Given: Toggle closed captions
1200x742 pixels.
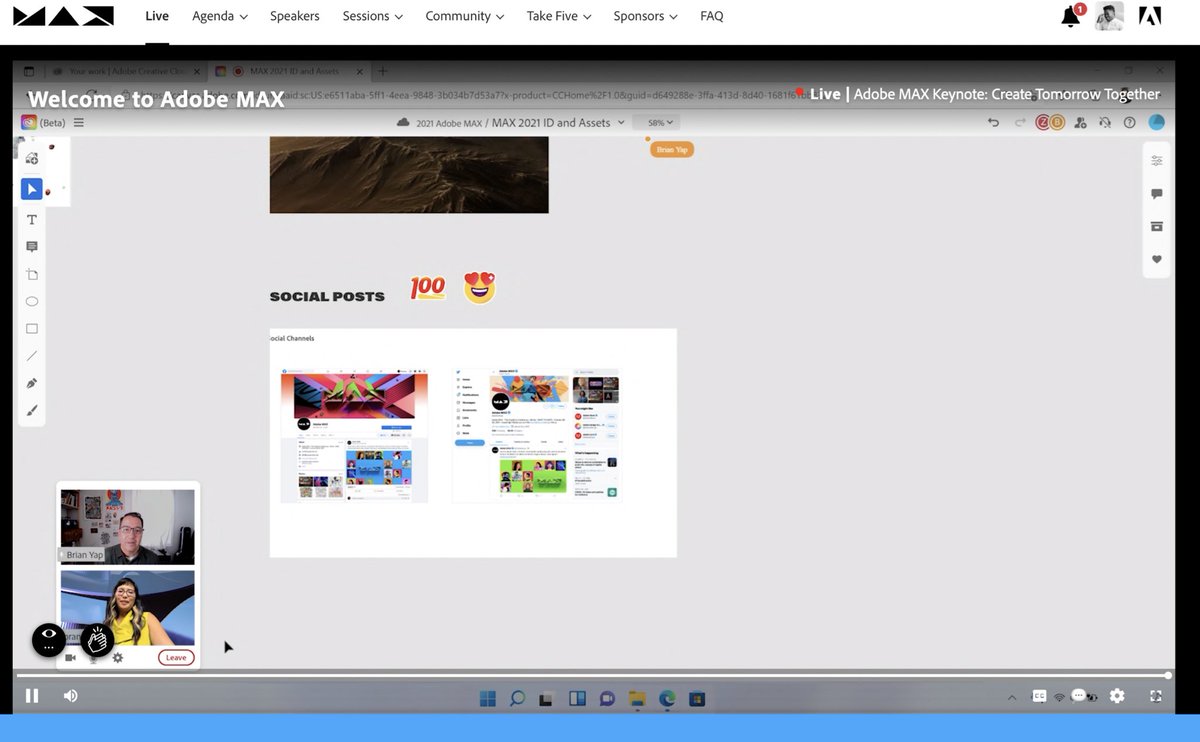Looking at the screenshot, I should [x=1040, y=696].
